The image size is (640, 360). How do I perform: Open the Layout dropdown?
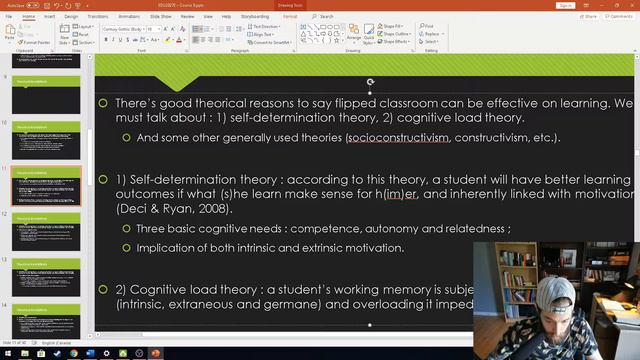click(x=83, y=27)
